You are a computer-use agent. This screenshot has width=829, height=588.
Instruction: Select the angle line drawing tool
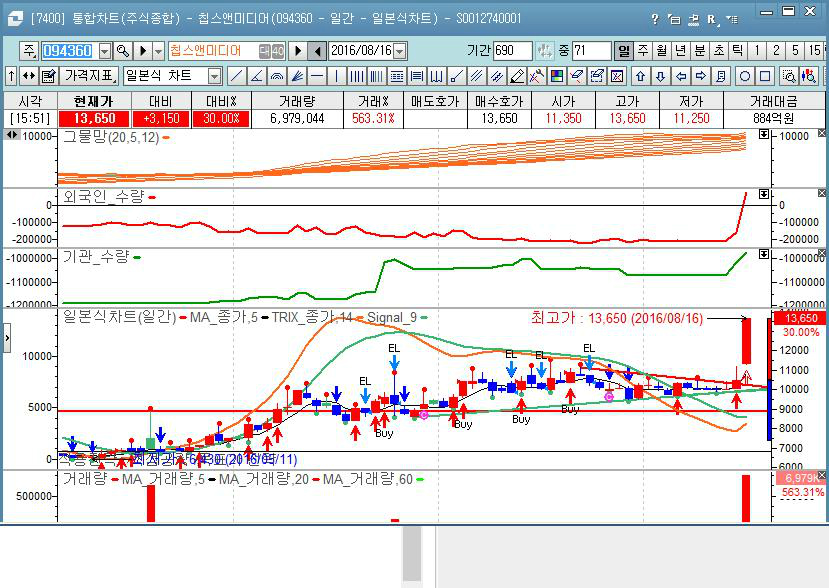pos(256,76)
